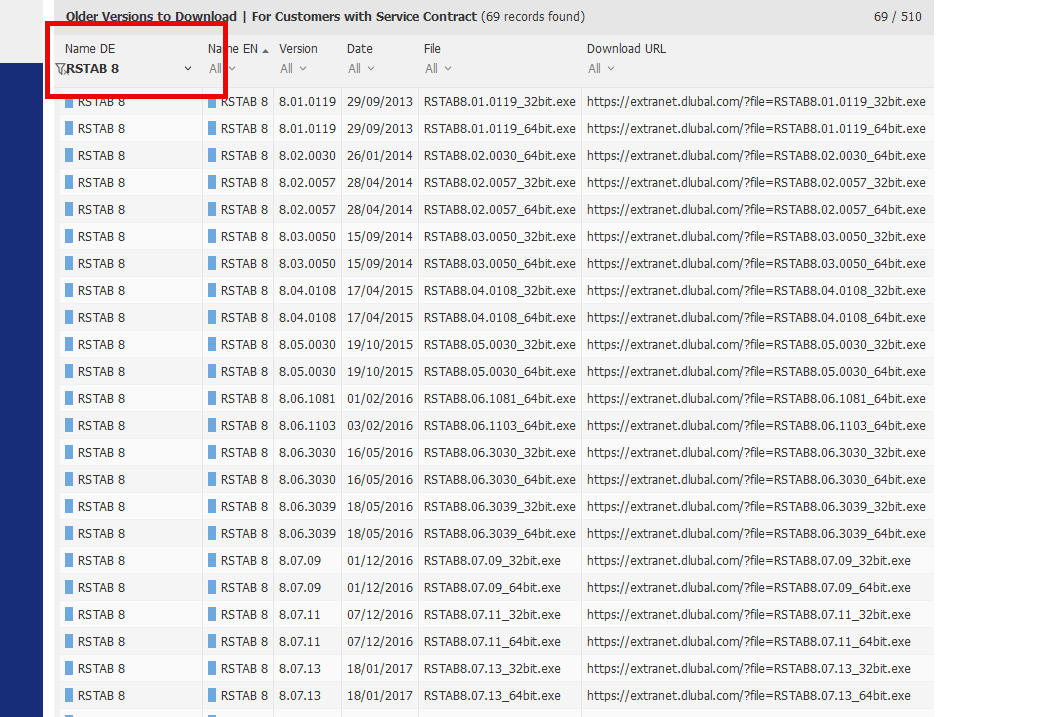Viewport: 1041px width, 717px height.
Task: Open download link for RSTAB8.01.0119_32bit.exe
Action: 756,102
